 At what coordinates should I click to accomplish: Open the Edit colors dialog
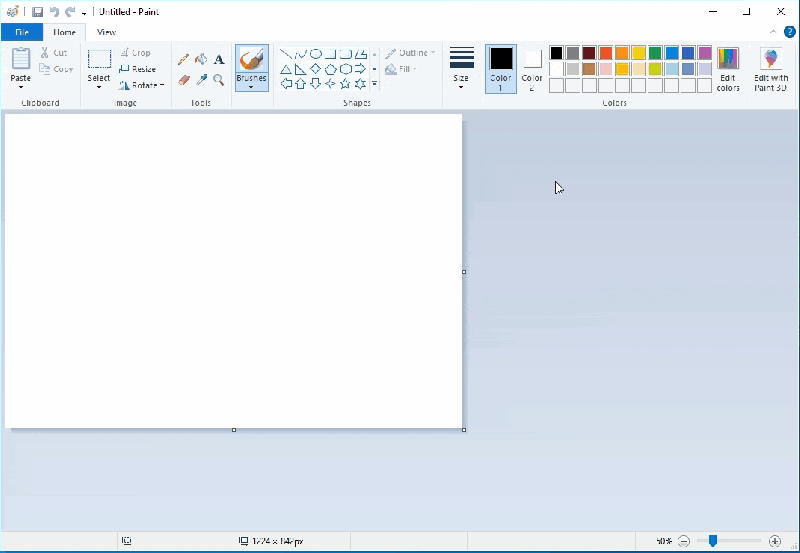728,69
